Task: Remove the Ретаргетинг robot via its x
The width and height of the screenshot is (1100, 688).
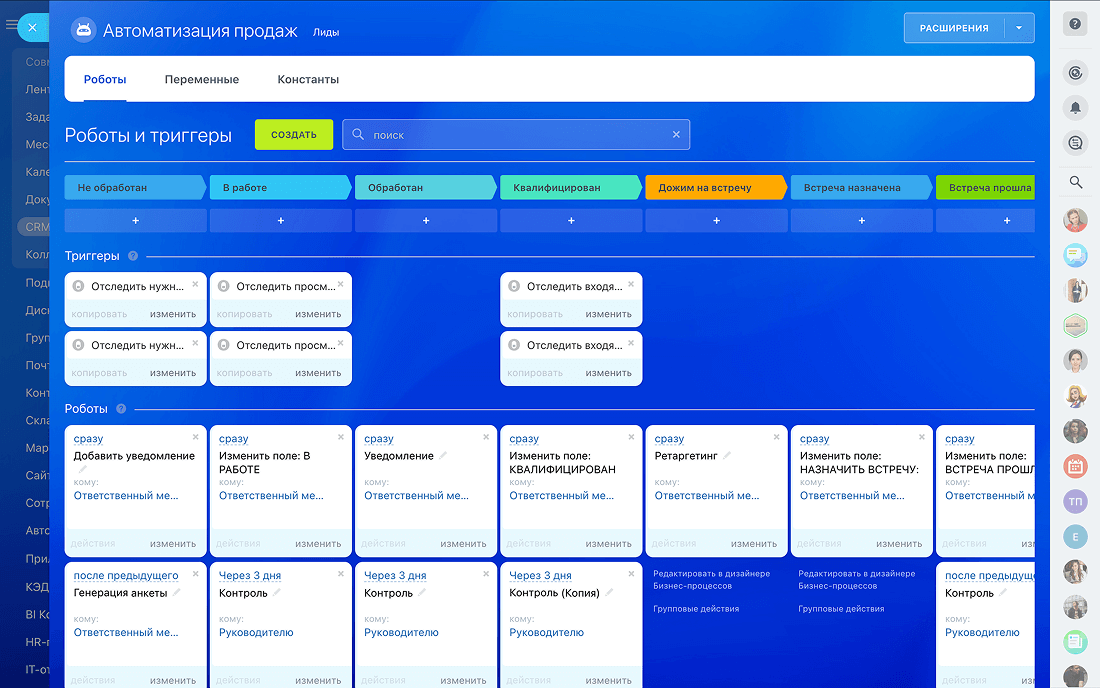Action: [x=778, y=437]
